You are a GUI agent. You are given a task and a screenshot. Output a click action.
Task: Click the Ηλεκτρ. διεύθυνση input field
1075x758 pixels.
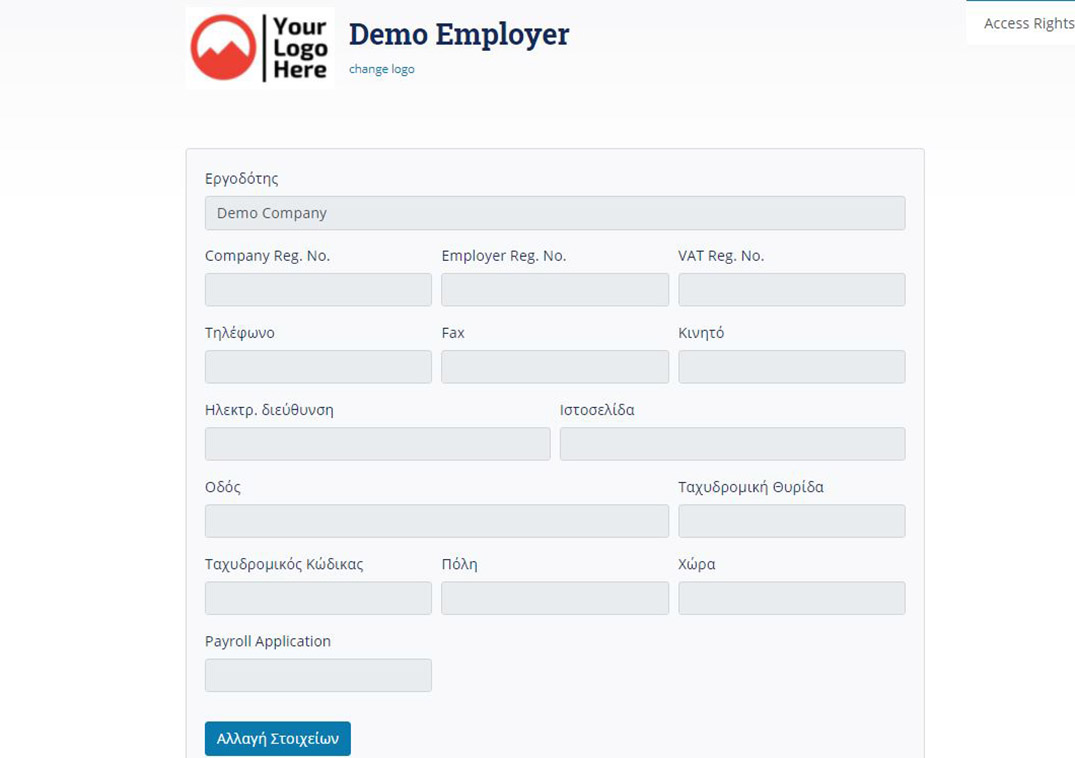tap(377, 444)
